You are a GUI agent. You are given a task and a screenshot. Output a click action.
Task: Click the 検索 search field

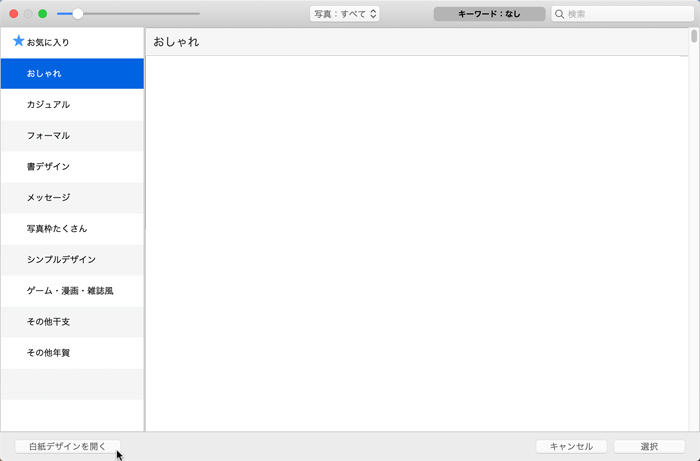point(625,14)
